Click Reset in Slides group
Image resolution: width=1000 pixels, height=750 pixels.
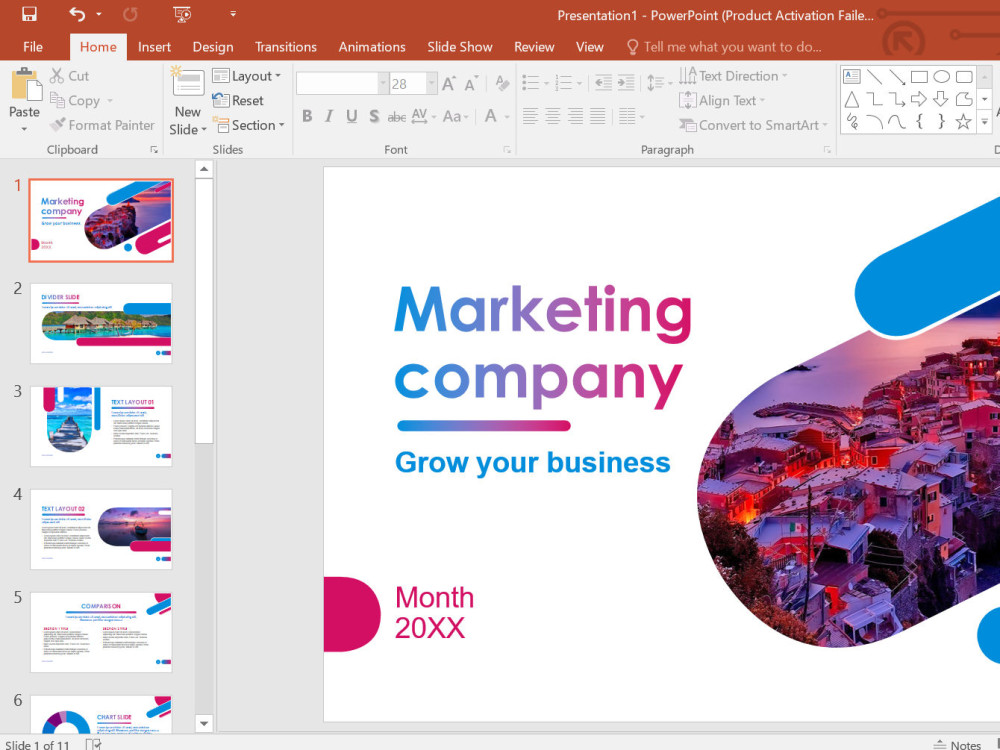pos(239,101)
